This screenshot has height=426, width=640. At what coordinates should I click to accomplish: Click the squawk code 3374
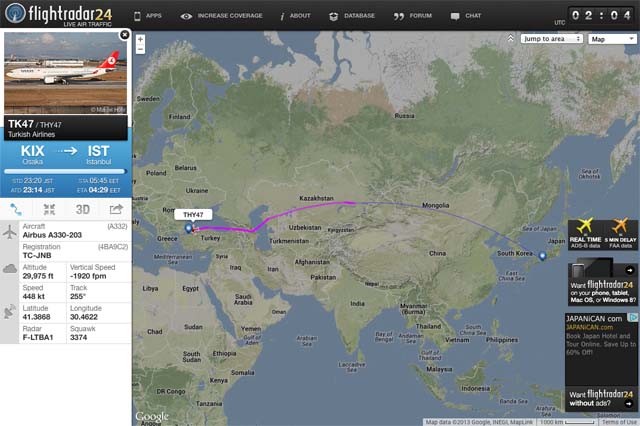coord(78,337)
